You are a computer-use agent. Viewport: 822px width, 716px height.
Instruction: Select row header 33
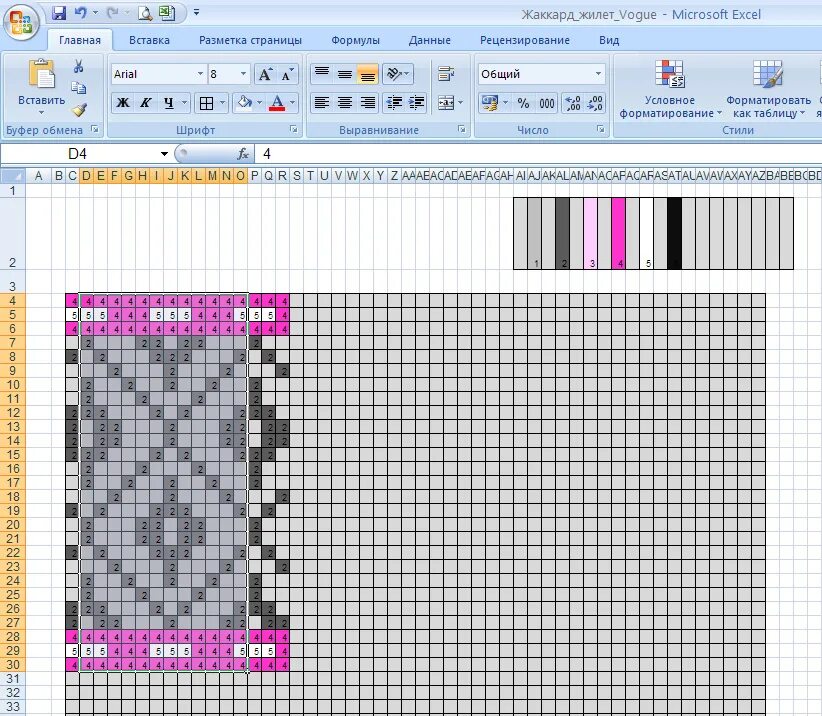pyautogui.click(x=13, y=707)
